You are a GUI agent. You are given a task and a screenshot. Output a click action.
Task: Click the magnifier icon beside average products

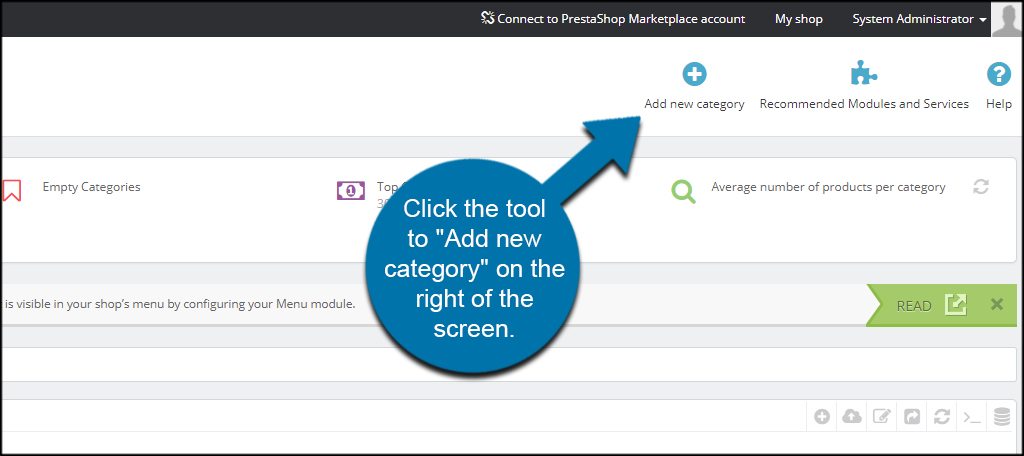point(683,191)
